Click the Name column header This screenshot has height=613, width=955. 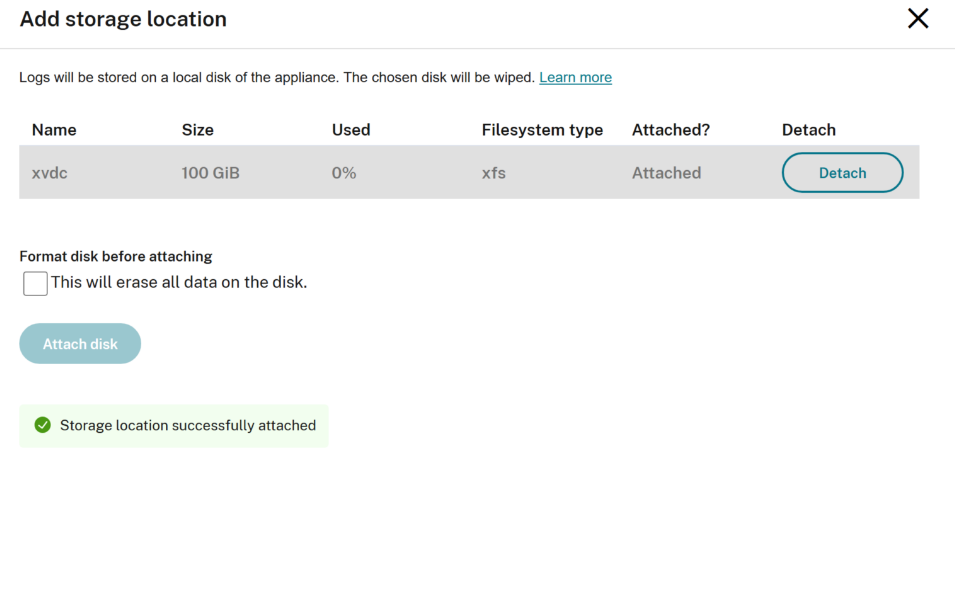(x=54, y=130)
